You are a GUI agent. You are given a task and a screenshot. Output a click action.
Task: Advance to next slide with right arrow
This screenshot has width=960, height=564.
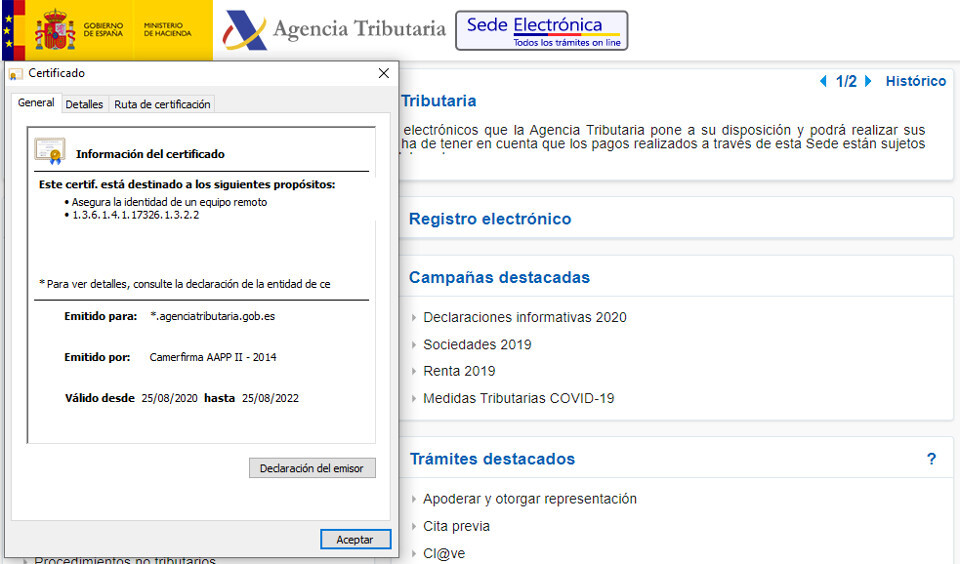tap(868, 82)
